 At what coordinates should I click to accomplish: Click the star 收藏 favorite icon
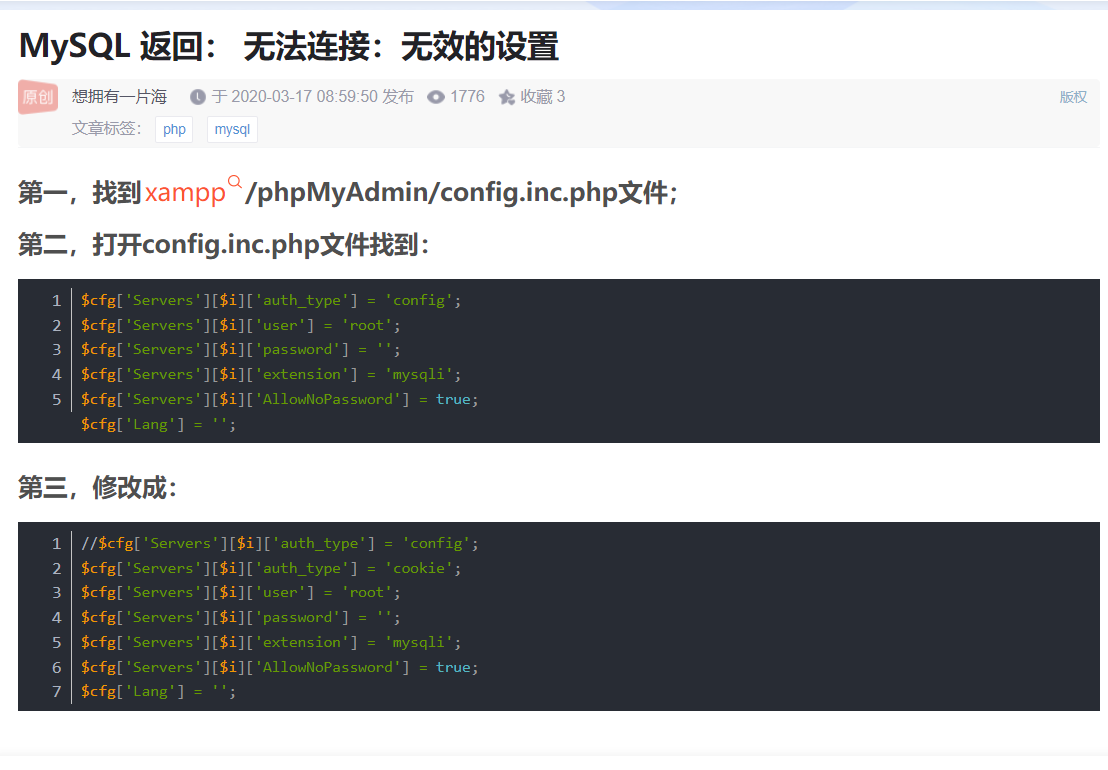pyautogui.click(x=507, y=97)
